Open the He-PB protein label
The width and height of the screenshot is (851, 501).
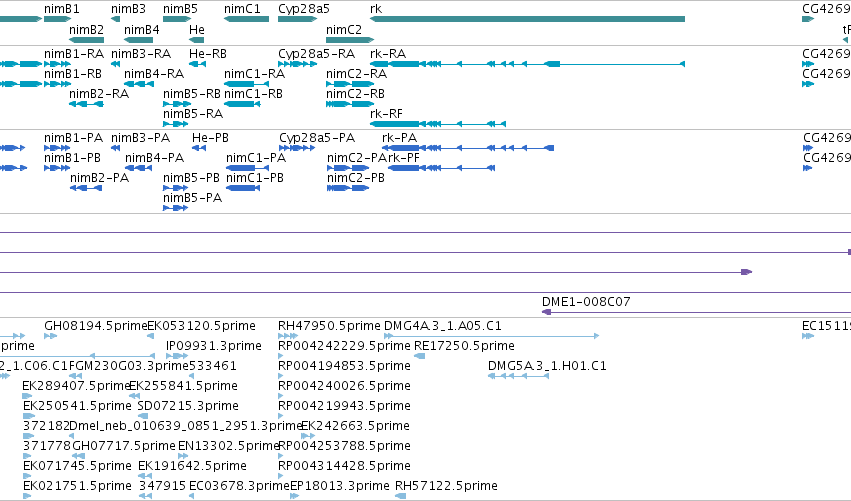(211, 138)
